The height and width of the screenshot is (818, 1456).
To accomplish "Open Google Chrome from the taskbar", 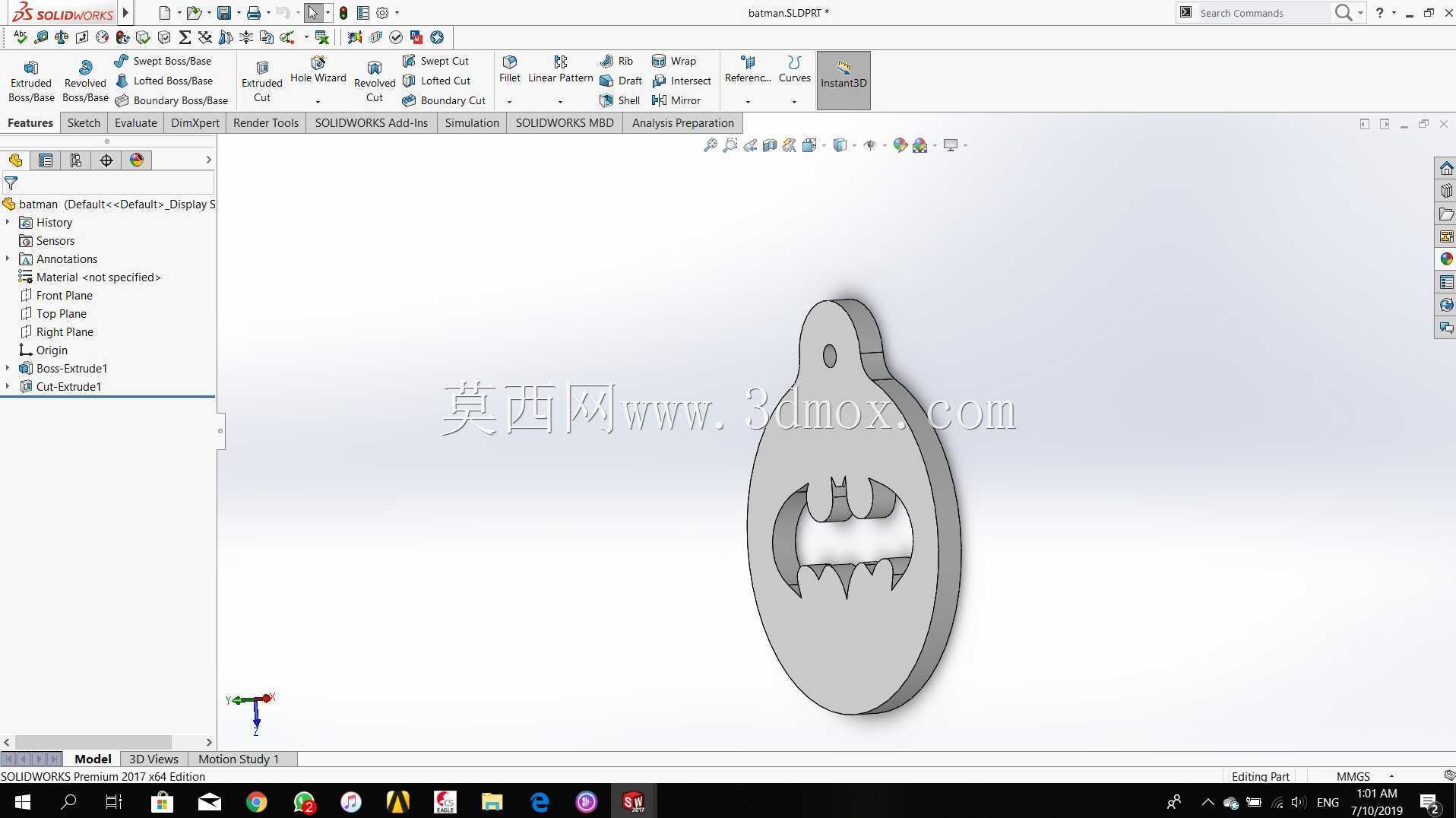I will pyautogui.click(x=257, y=801).
